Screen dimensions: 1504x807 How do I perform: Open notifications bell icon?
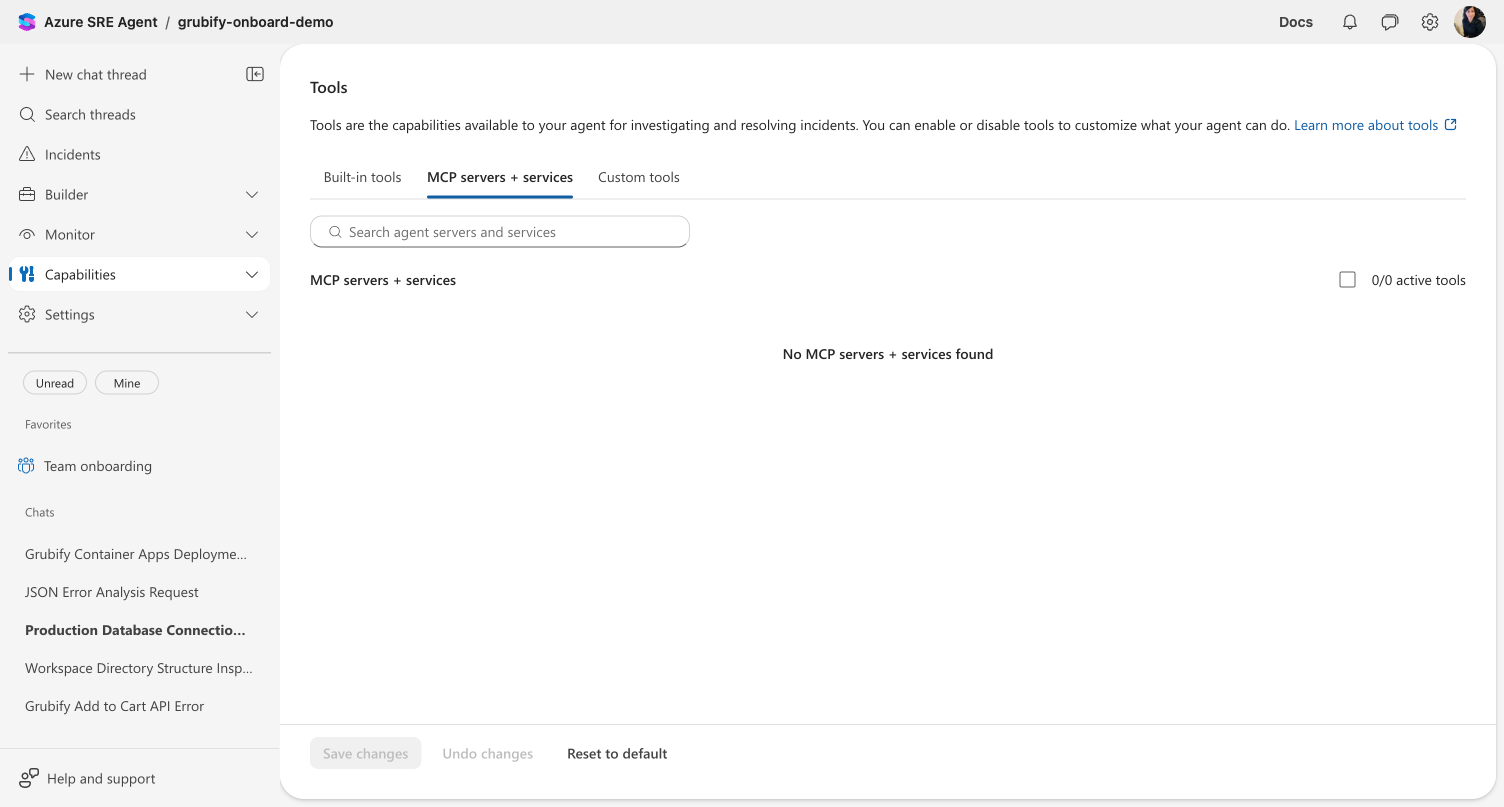coord(1350,22)
